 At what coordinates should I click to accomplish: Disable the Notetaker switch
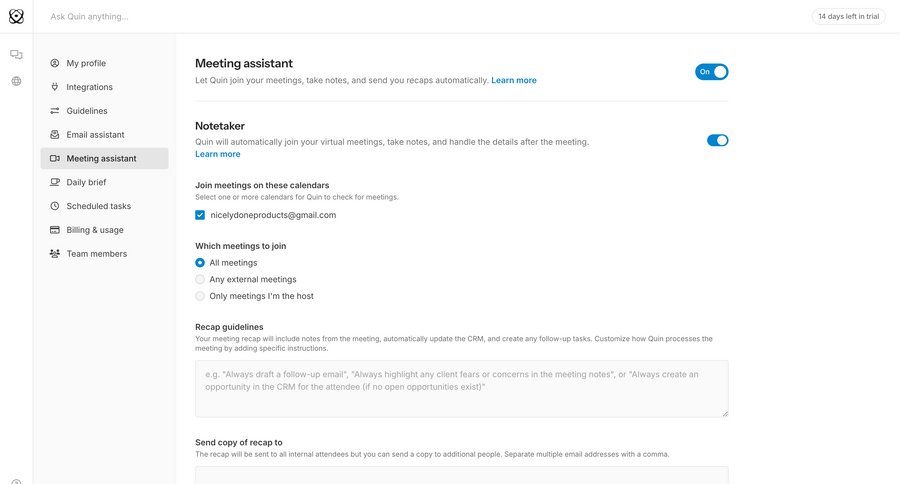717,140
